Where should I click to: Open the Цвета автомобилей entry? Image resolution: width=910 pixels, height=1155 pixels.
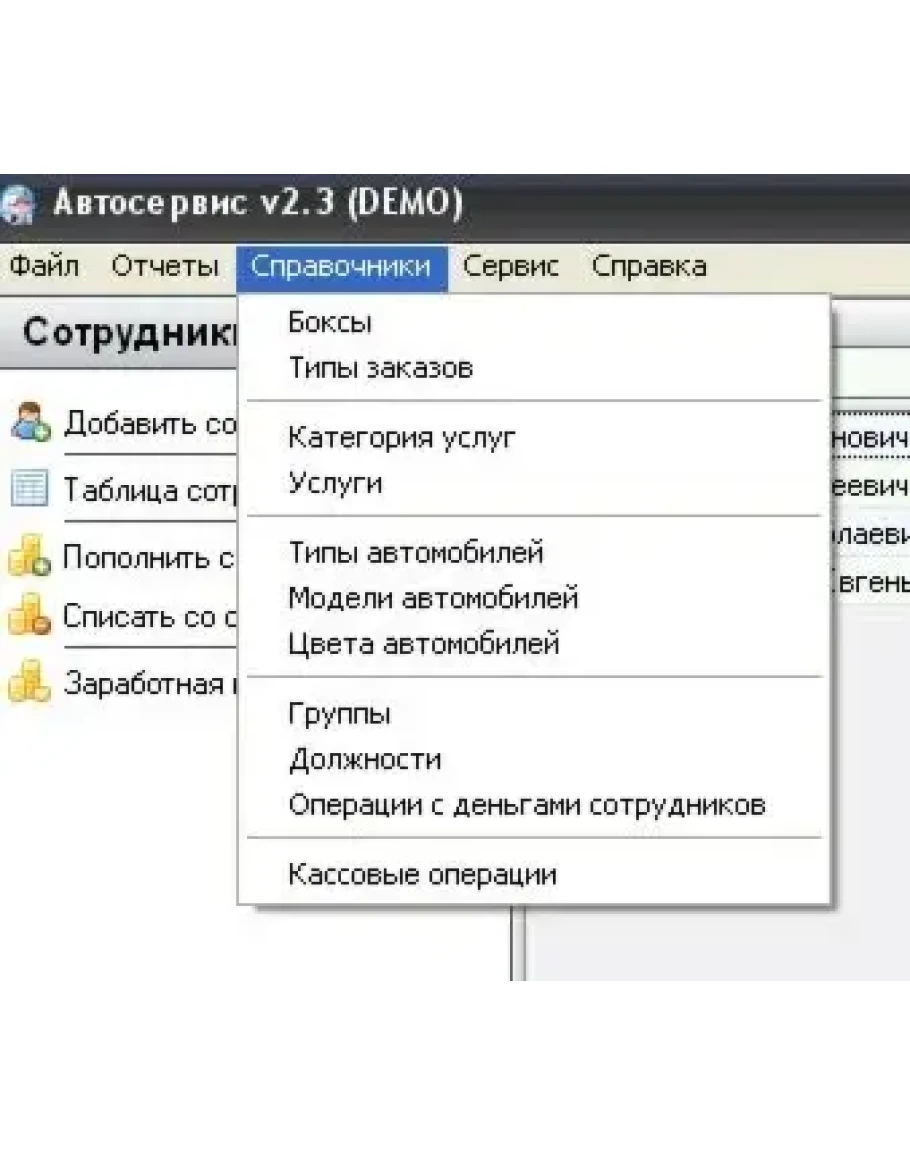423,644
